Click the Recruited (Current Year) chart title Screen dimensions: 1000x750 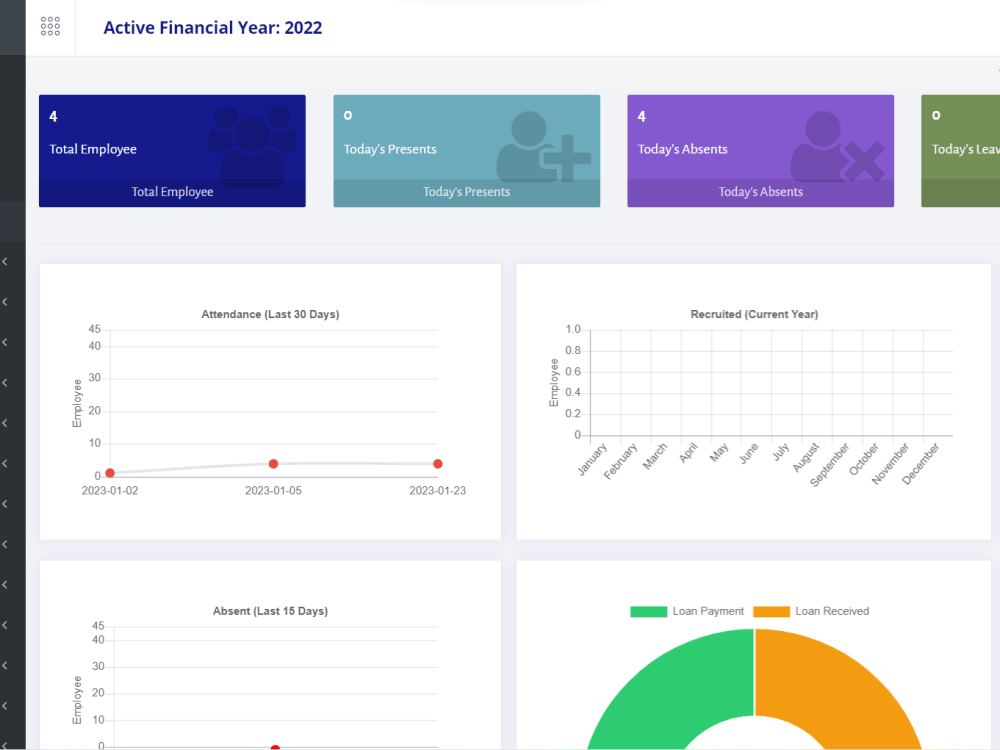[x=754, y=314]
